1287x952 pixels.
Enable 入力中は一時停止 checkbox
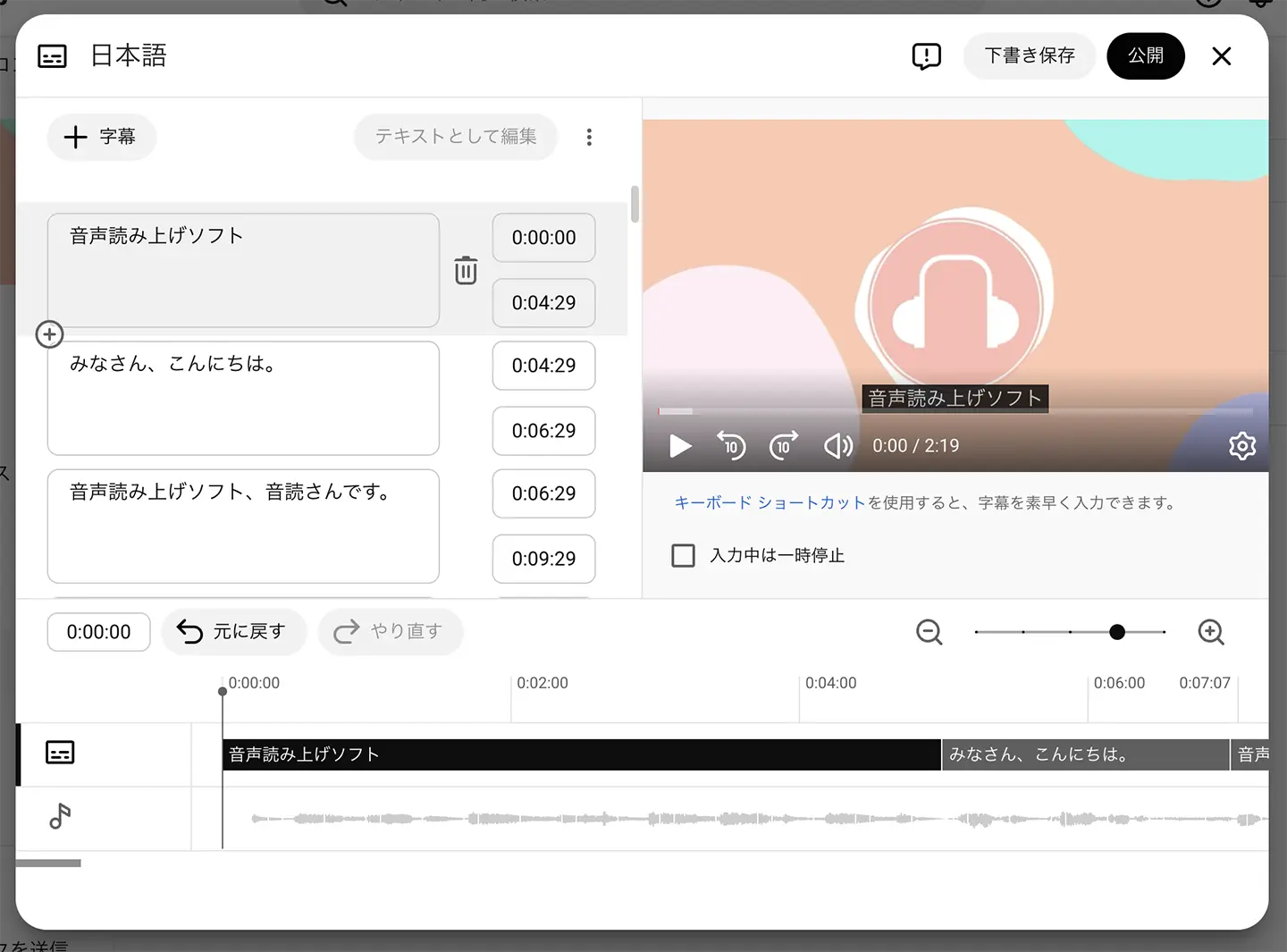tap(683, 555)
